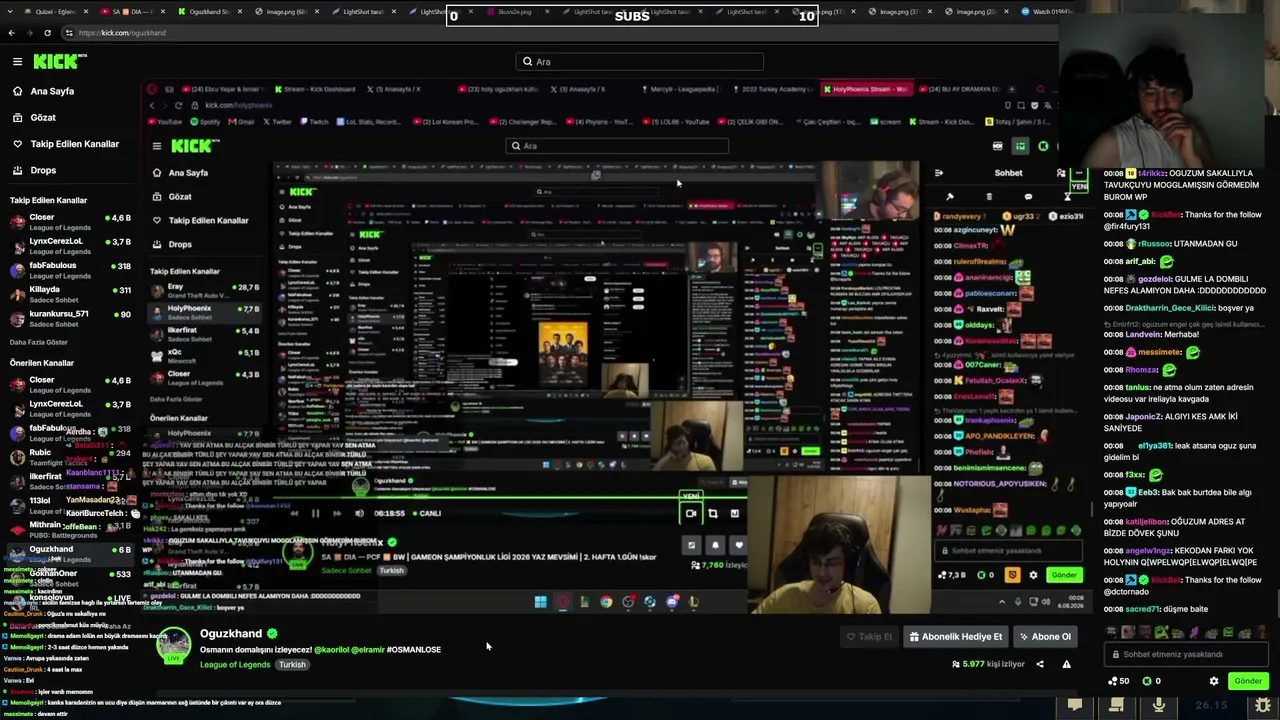Click the orange badge icon in nested chat
The image size is (1280, 720).
pos(1012,575)
